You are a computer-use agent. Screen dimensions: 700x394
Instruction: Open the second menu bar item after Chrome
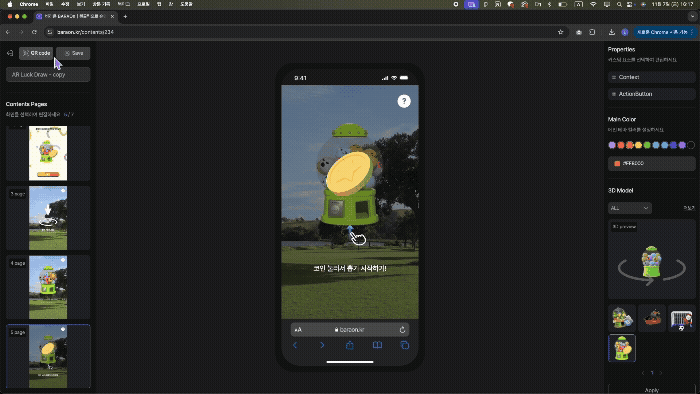pyautogui.click(x=65, y=4)
